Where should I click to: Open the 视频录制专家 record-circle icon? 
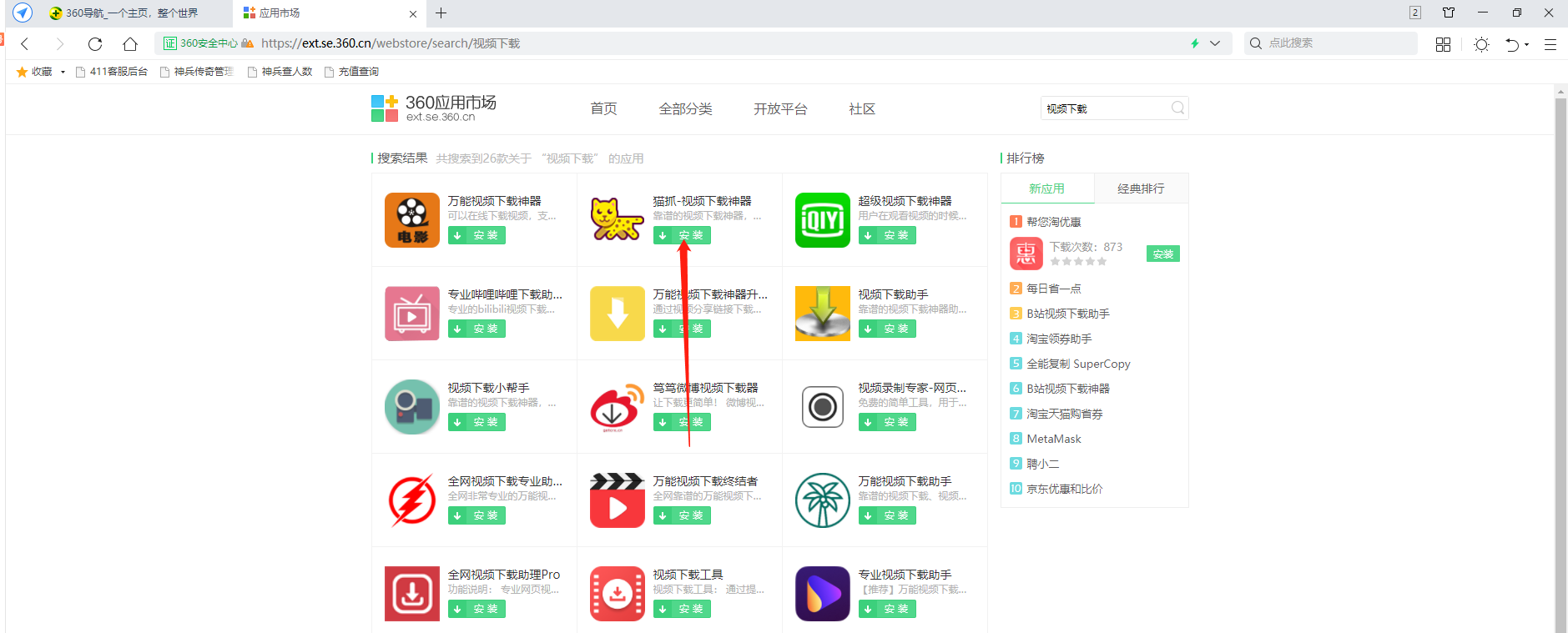pos(823,407)
